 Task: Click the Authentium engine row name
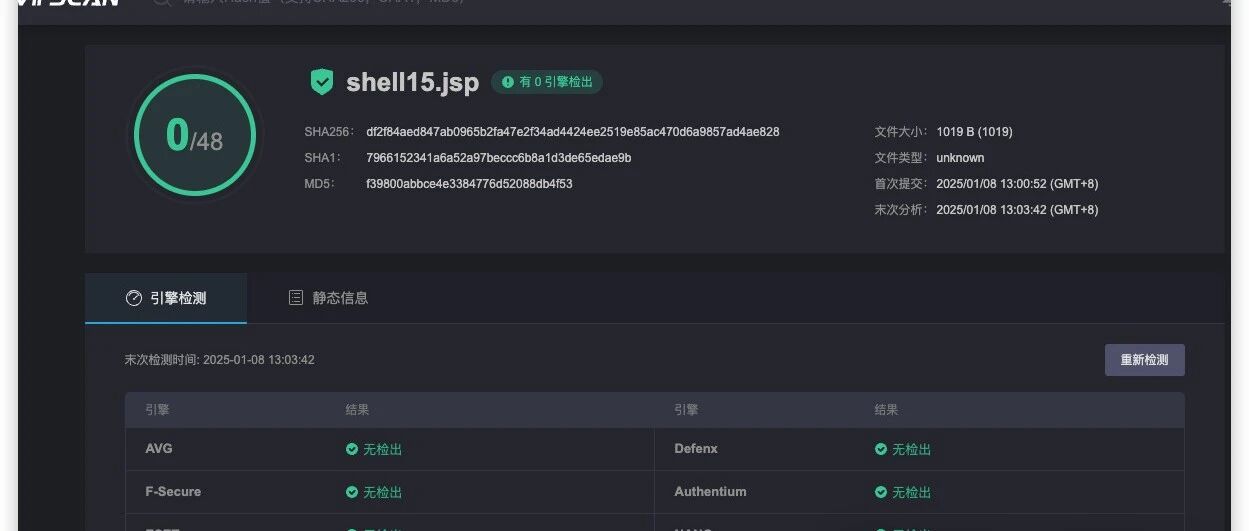(710, 492)
